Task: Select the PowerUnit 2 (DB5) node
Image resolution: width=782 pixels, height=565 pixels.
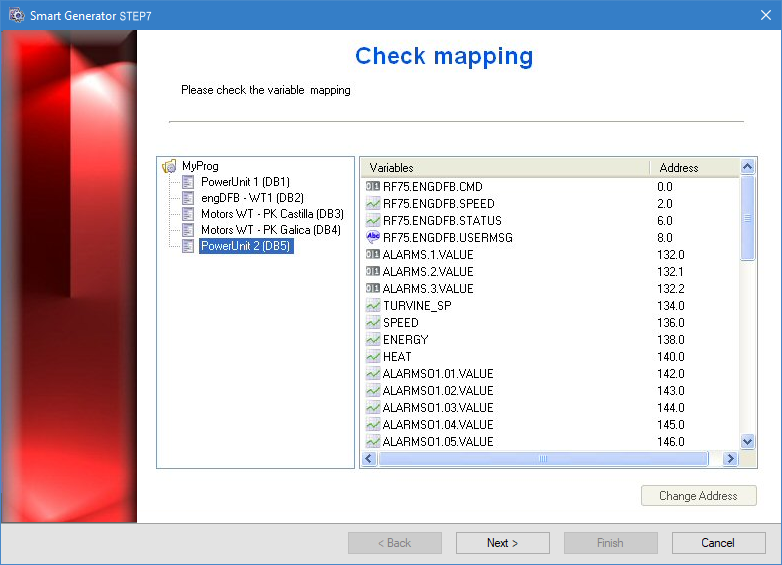Action: pos(245,246)
